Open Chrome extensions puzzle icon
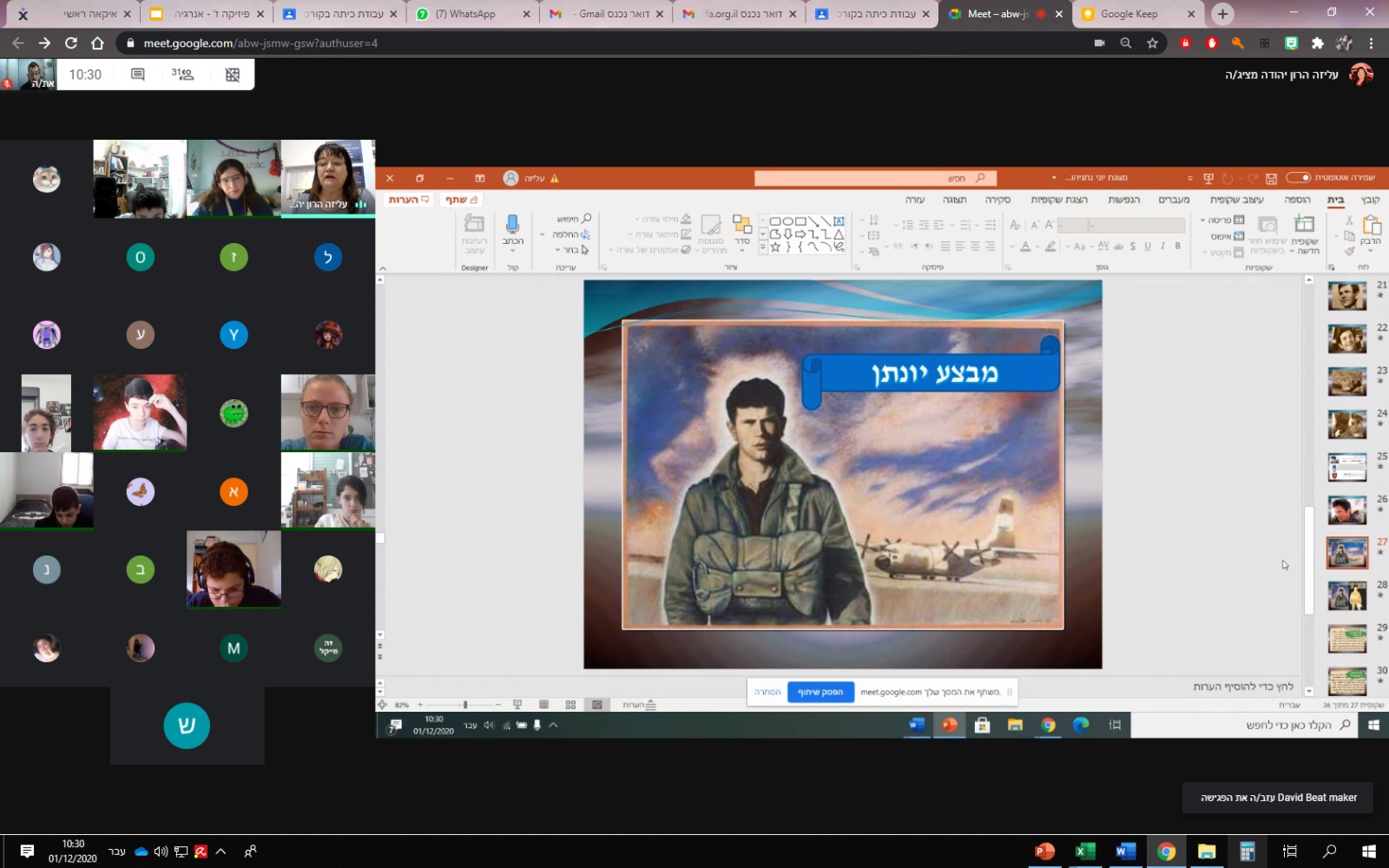This screenshot has height=868, width=1389. [x=1317, y=43]
